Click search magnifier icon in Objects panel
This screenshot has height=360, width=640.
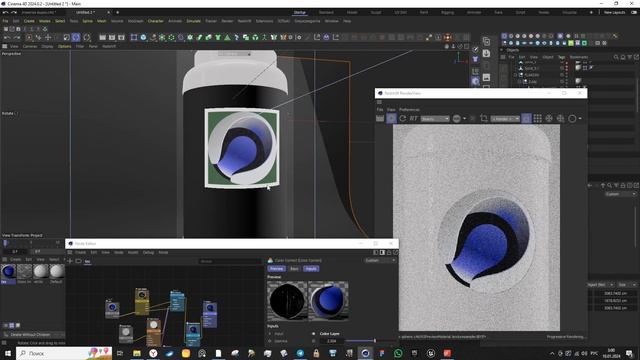pyautogui.click(x=616, y=57)
